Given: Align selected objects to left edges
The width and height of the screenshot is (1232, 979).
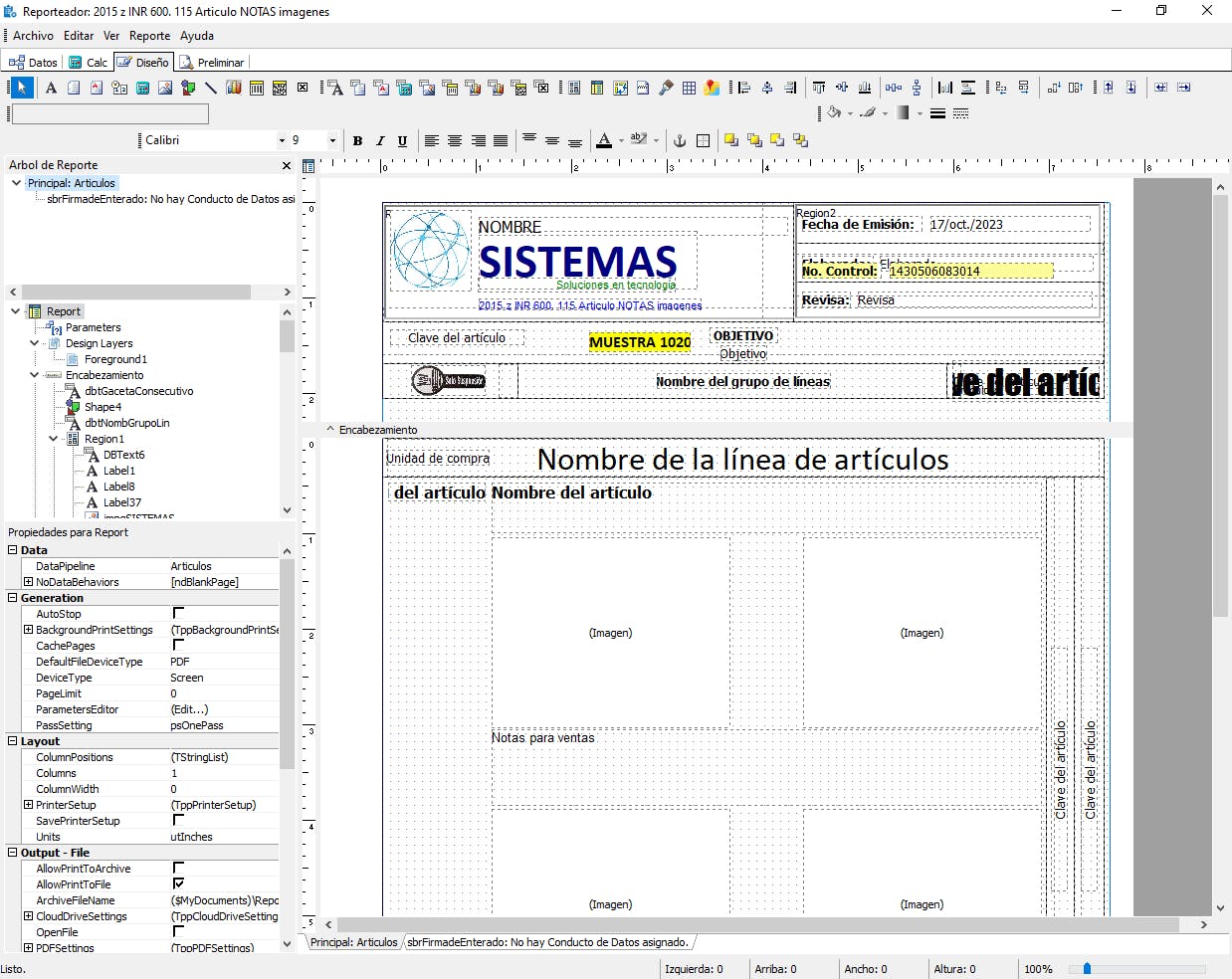Looking at the screenshot, I should (x=744, y=88).
